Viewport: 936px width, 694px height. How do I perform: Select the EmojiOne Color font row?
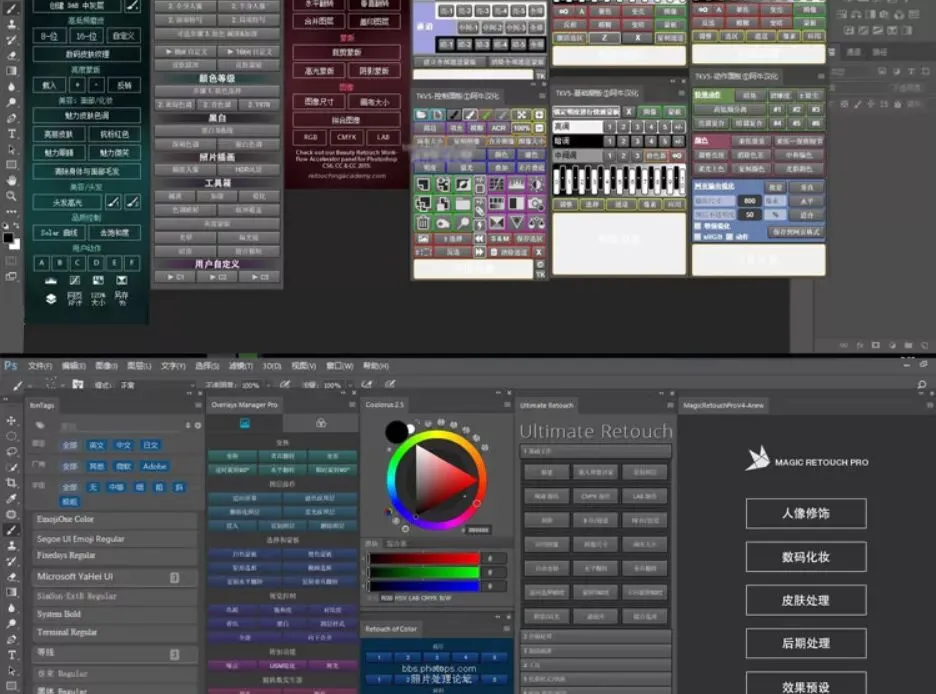(114, 519)
